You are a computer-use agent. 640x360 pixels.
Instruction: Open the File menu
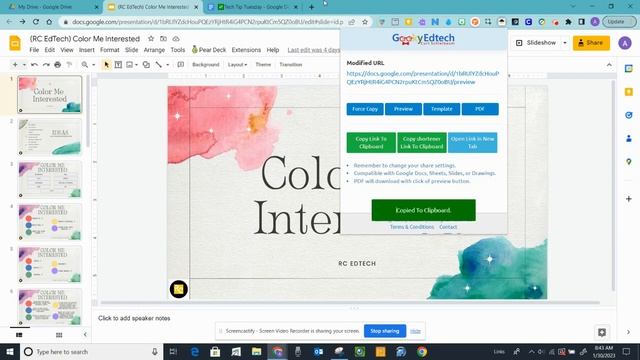click(x=34, y=50)
